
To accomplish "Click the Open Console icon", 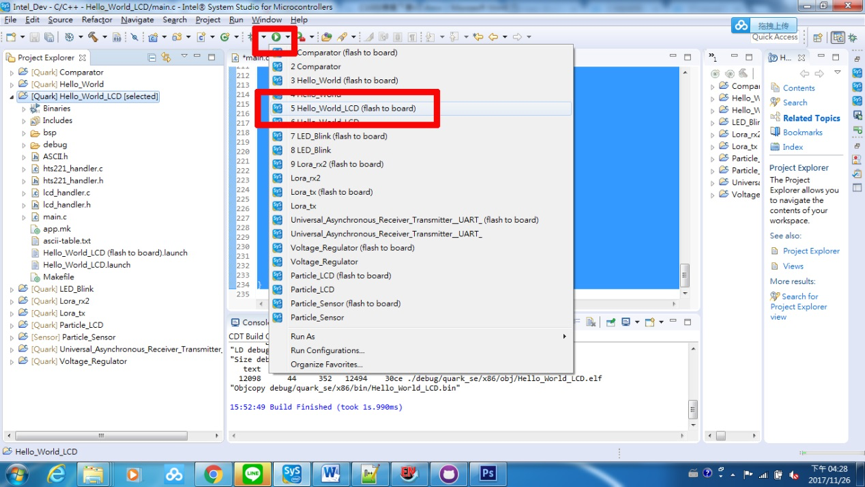I will [x=649, y=322].
